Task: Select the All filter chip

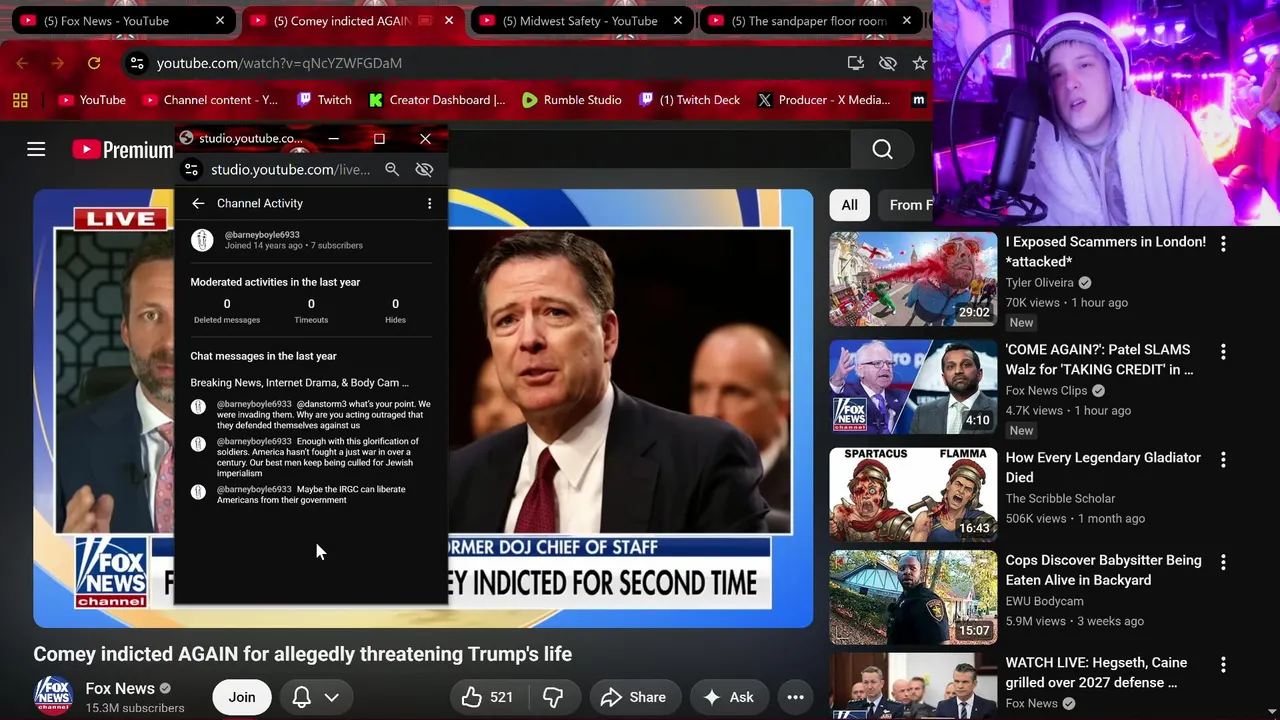Action: pos(849,205)
